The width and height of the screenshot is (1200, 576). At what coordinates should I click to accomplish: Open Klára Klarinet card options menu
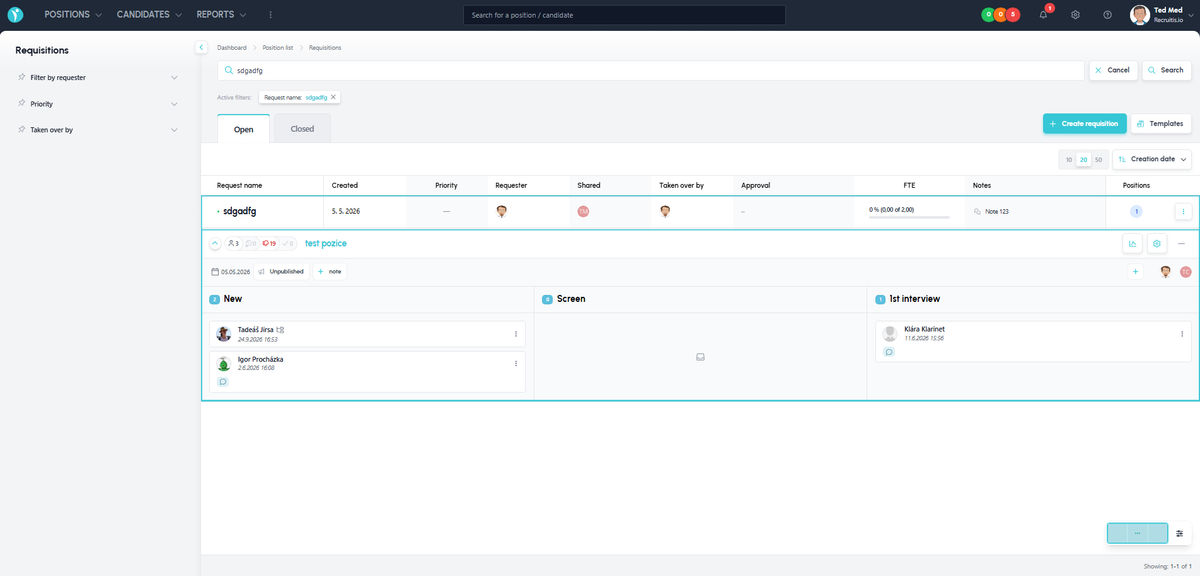point(1182,334)
